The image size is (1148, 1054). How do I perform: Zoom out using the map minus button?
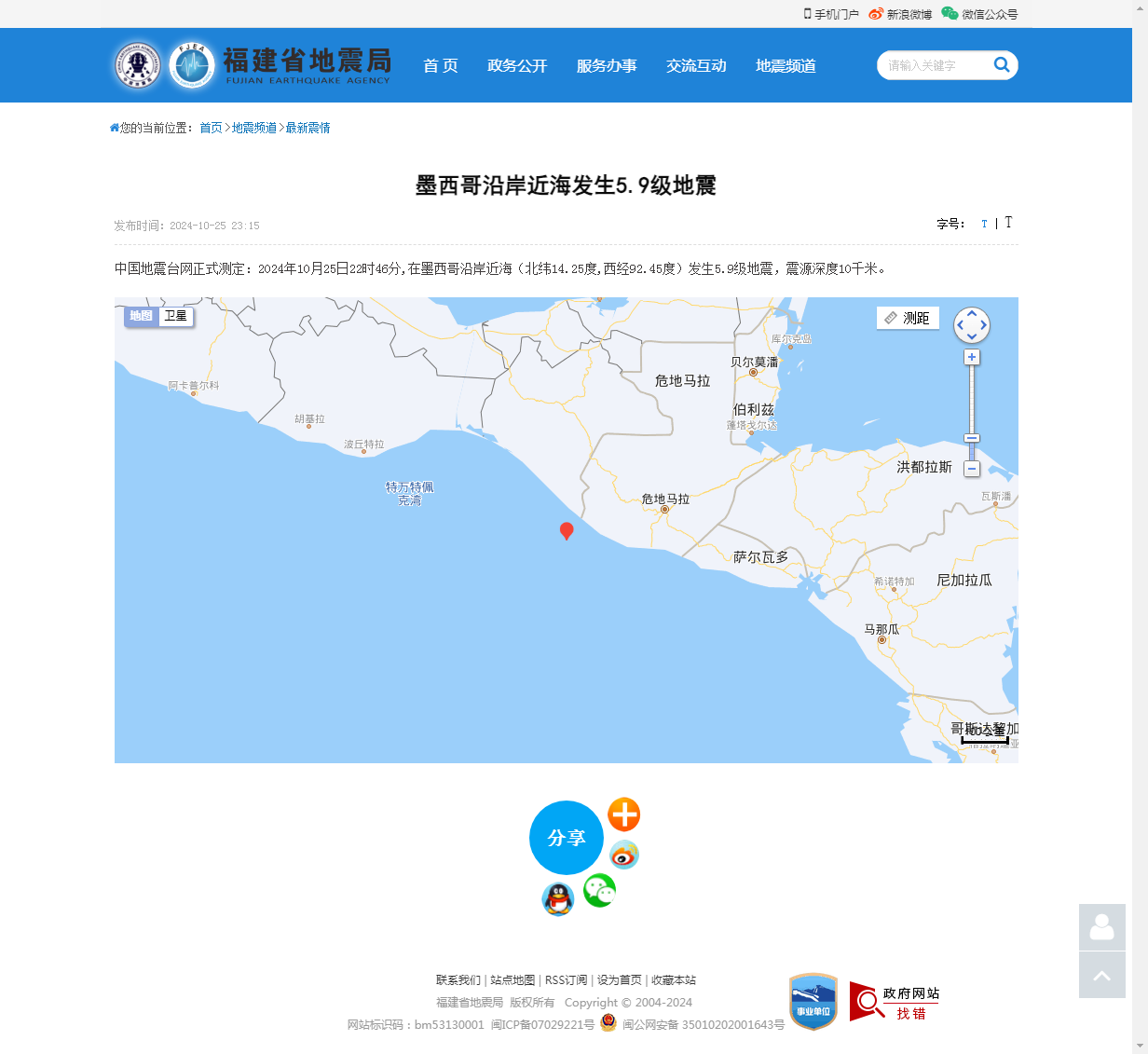point(972,469)
